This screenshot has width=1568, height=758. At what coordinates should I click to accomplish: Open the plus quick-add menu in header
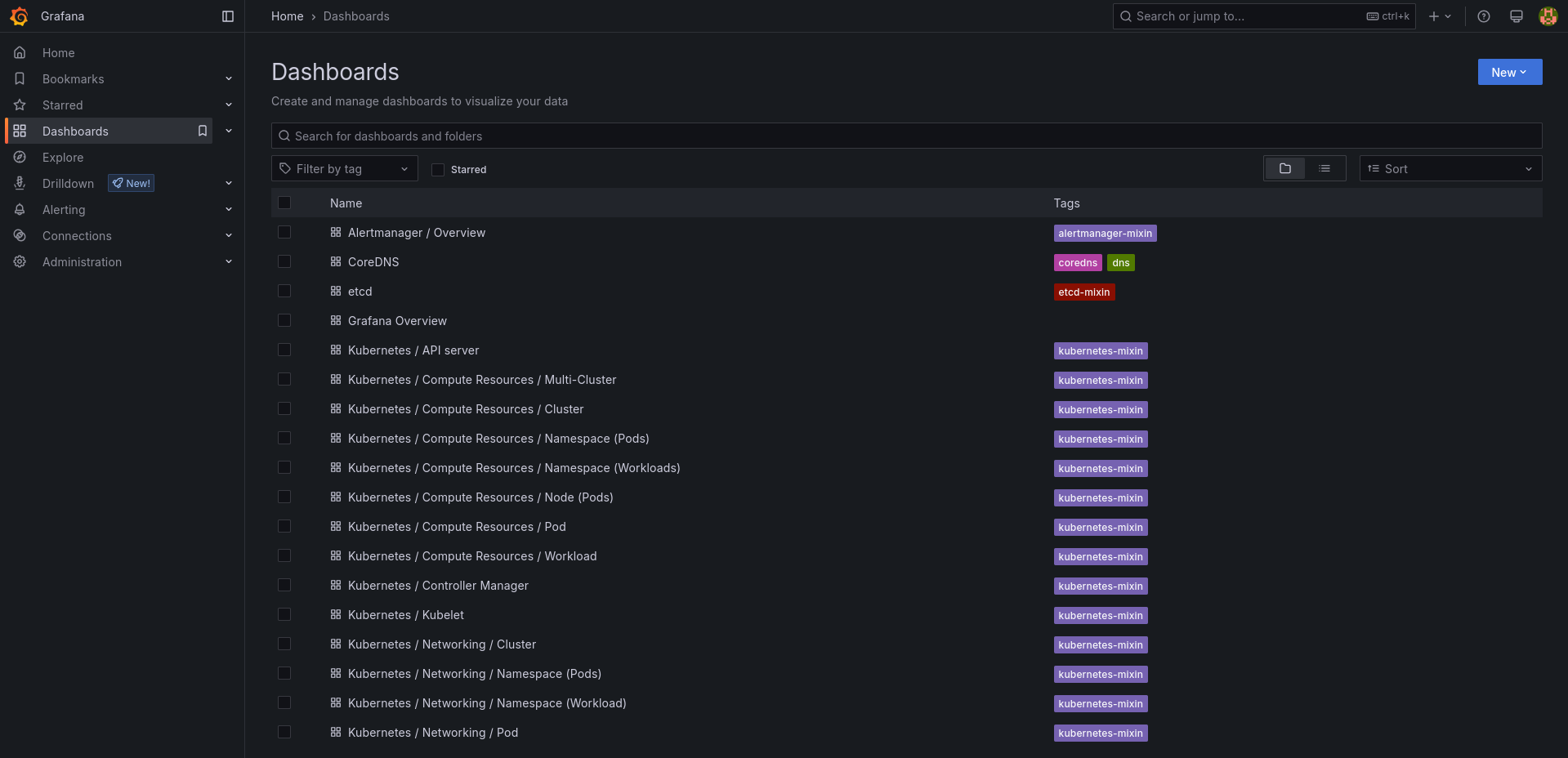(1440, 16)
